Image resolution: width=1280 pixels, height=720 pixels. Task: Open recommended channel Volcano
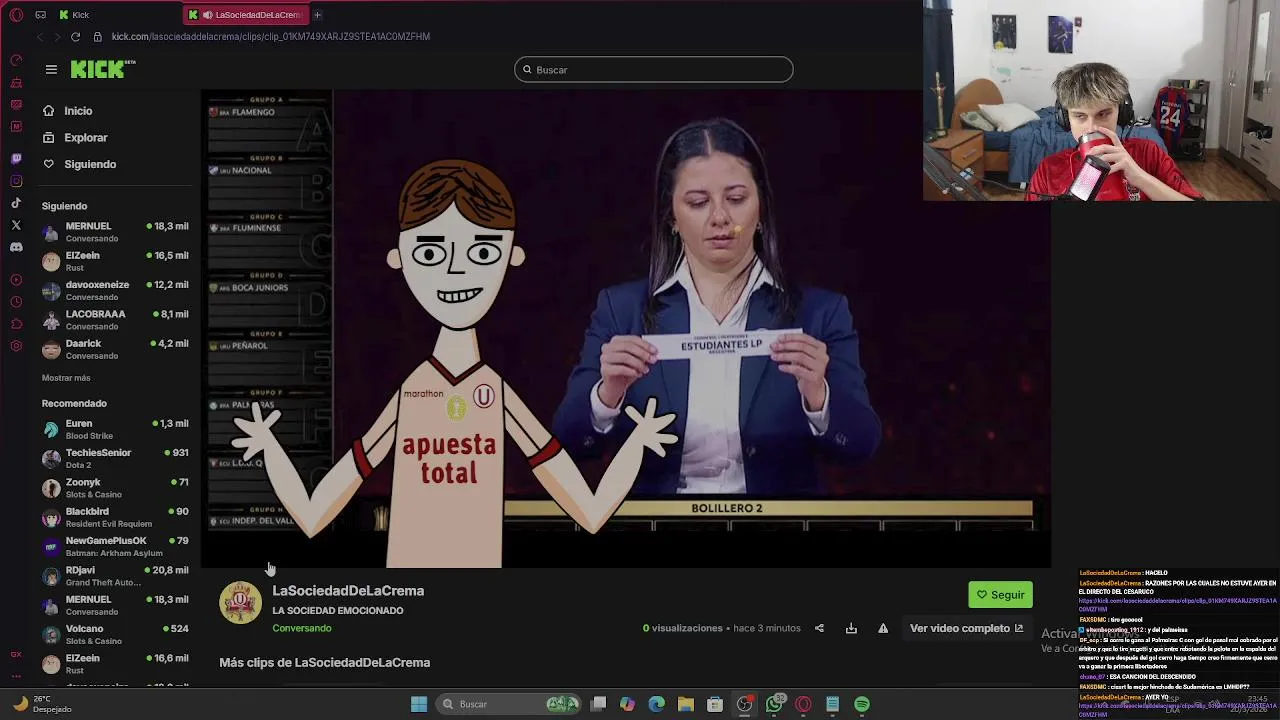(115, 634)
